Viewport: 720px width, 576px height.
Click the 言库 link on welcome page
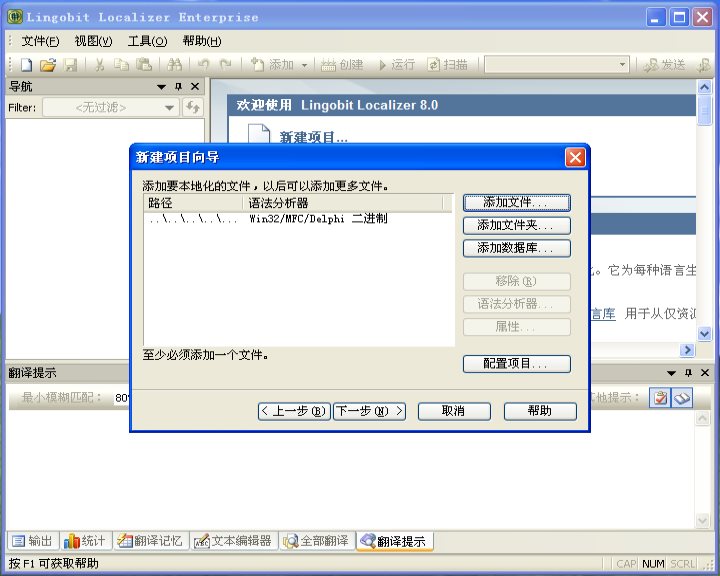(x=603, y=314)
